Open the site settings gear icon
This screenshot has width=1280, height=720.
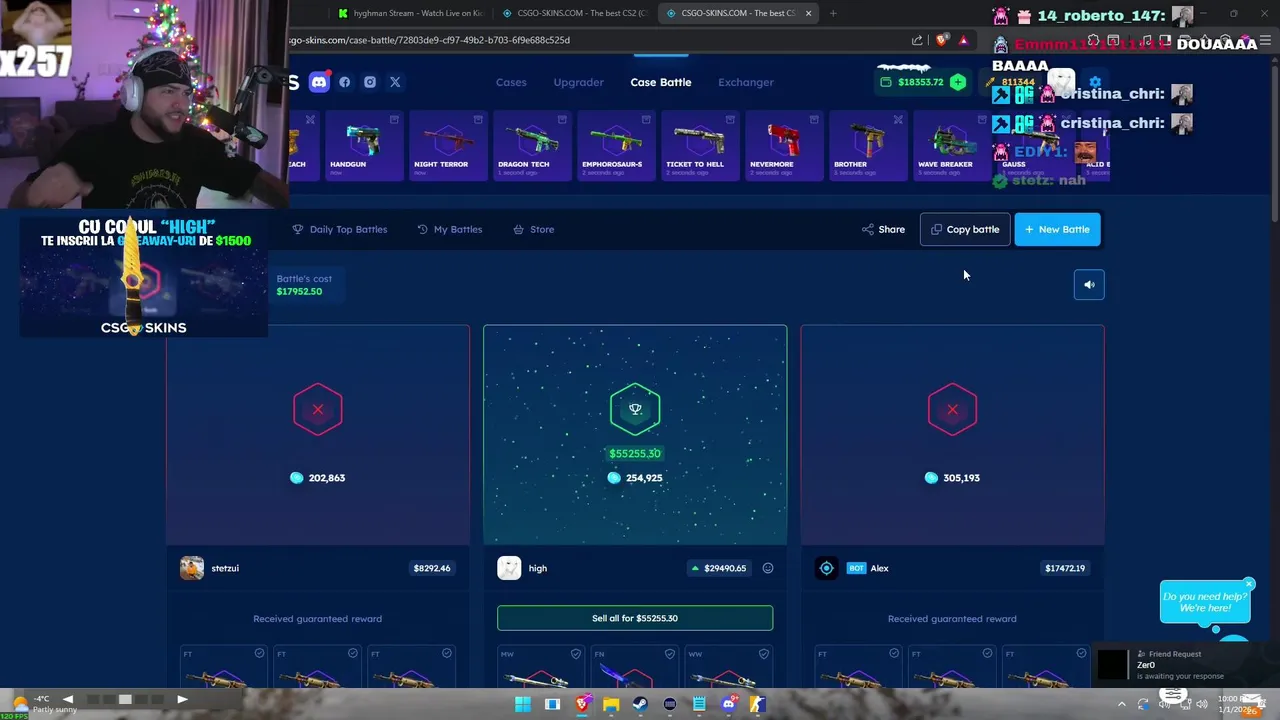(1095, 82)
